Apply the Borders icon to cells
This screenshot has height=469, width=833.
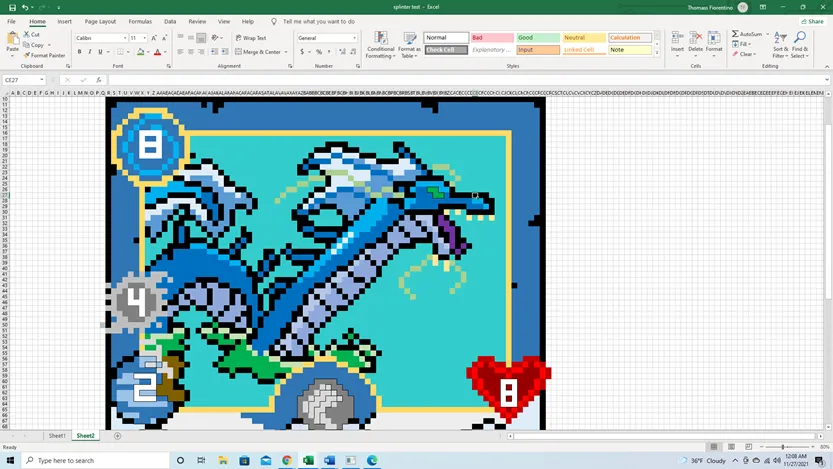click(120, 52)
